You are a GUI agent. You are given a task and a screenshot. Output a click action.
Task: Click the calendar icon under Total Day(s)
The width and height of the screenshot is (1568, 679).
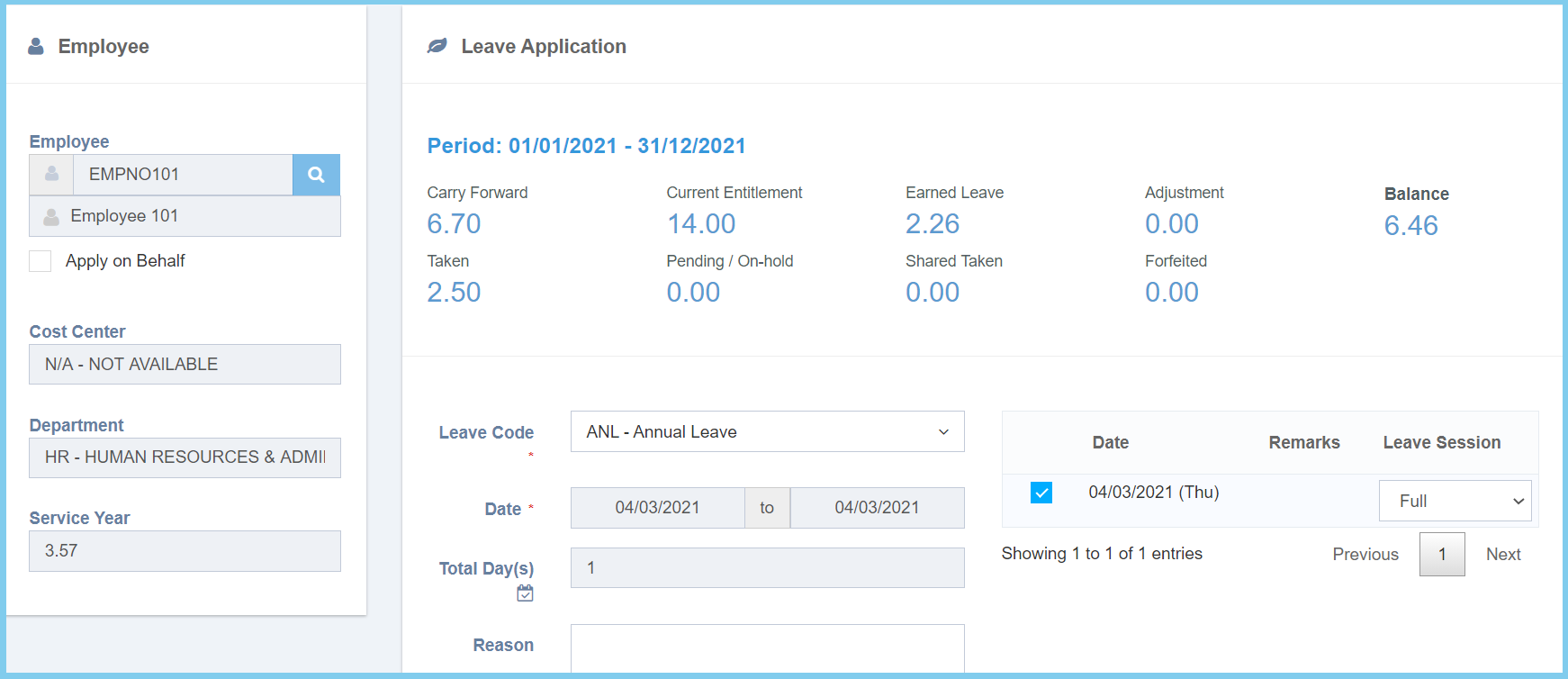click(x=525, y=593)
